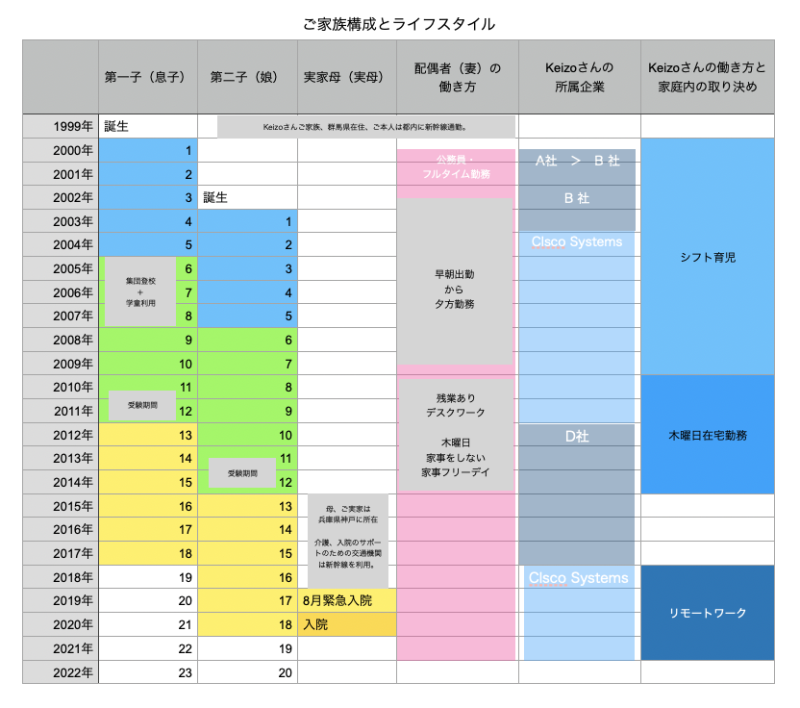Select the 公務員・フルタイム勤務 pink box
This screenshot has width=800, height=708.
point(456,166)
